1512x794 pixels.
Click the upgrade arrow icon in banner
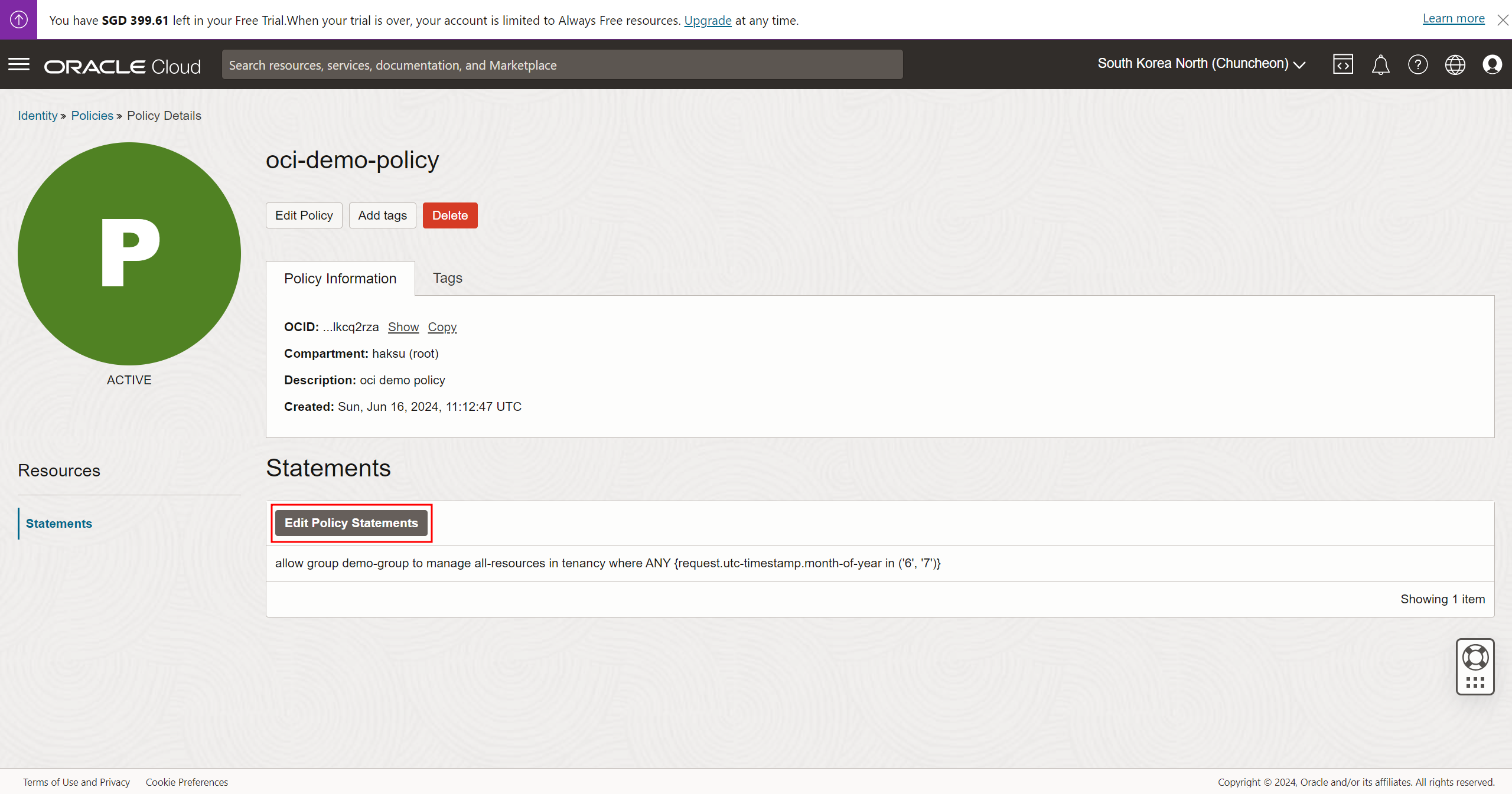[18, 19]
